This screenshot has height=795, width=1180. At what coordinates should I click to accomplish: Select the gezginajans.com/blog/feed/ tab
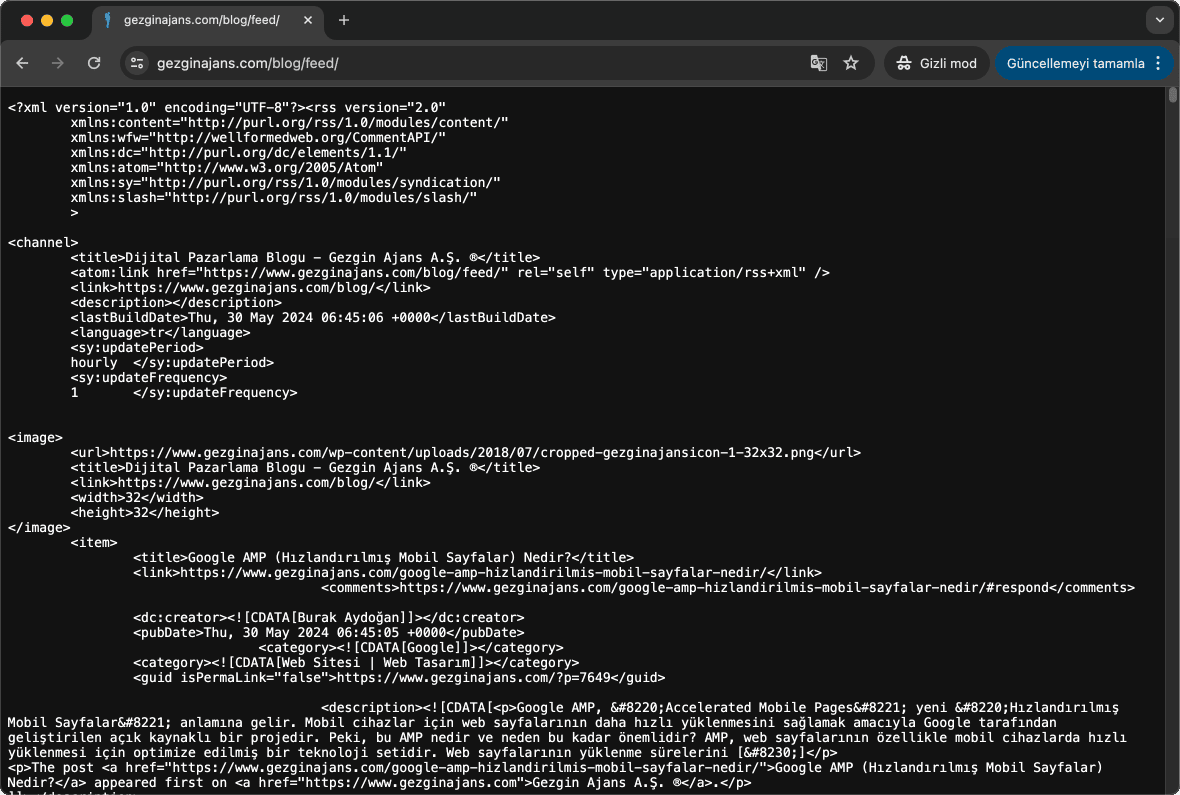pyautogui.click(x=208, y=20)
